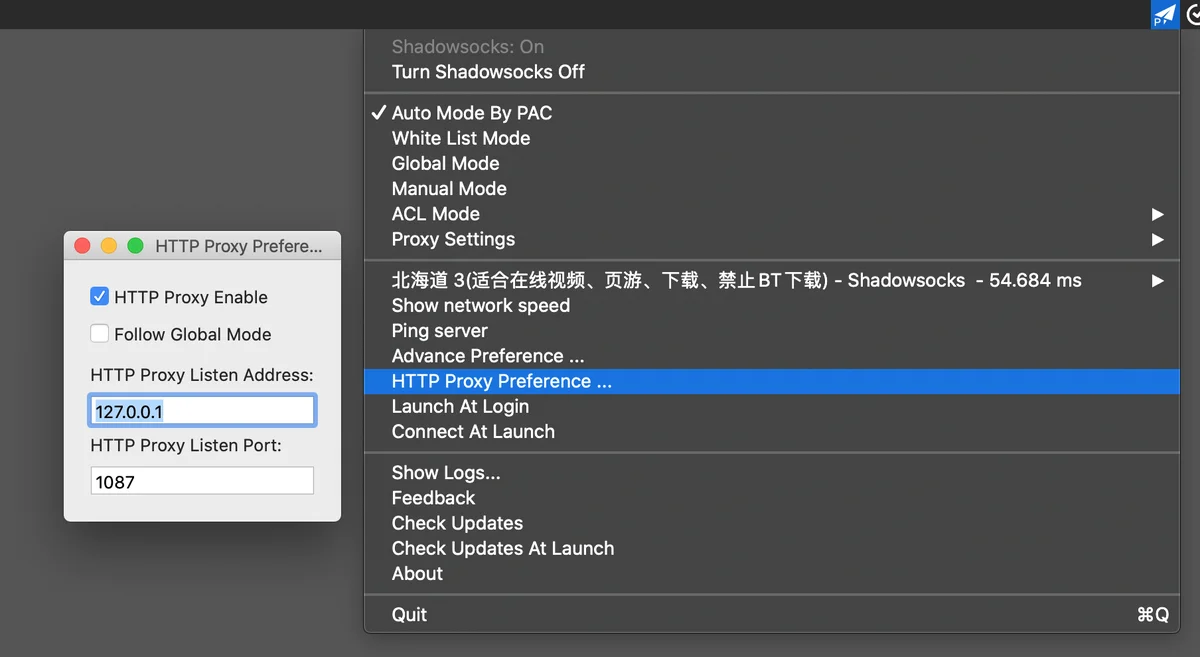Click the Shadowsocks paper plane menu bar icon
Screen dimensions: 1200x657
(1164, 15)
